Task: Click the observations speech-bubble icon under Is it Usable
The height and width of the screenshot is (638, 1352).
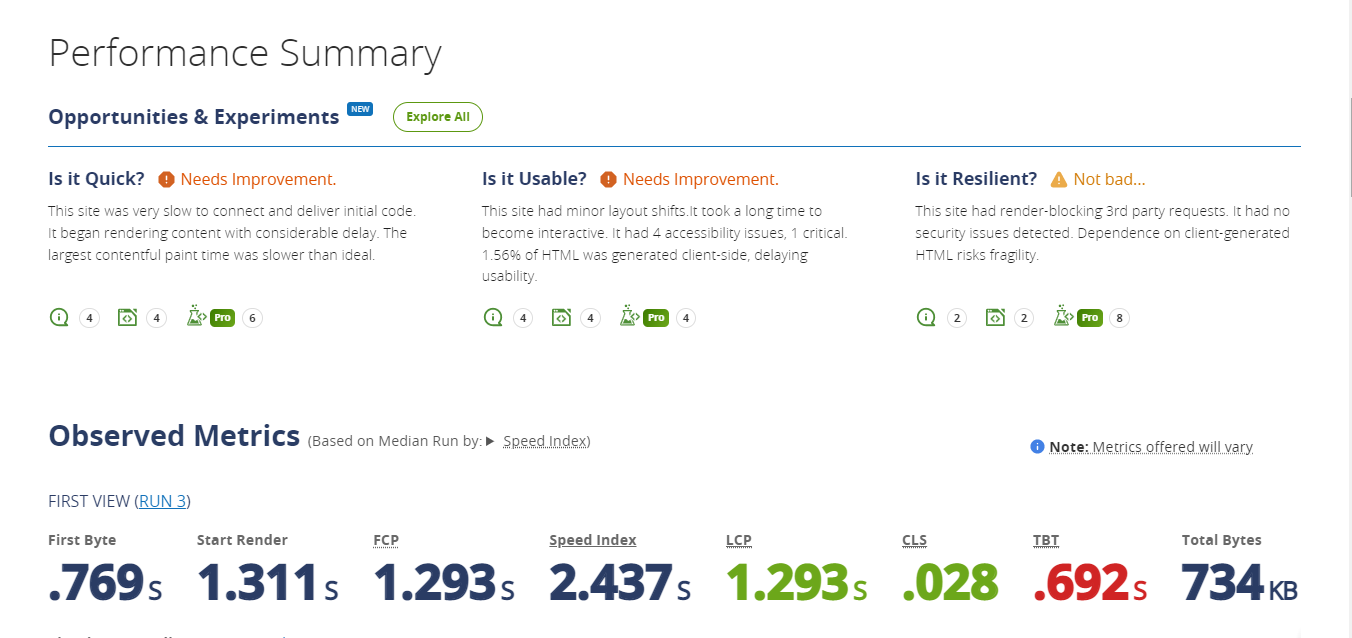Action: point(492,317)
